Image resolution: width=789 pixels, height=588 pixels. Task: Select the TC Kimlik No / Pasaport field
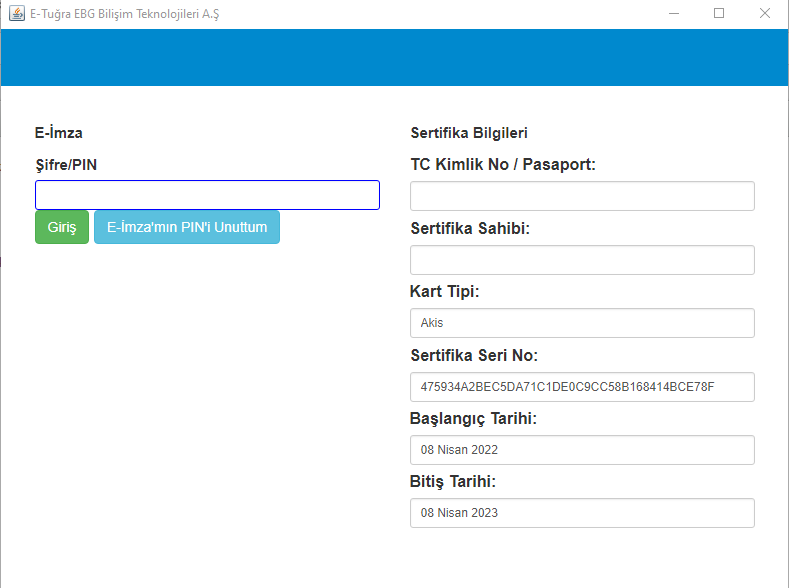582,196
